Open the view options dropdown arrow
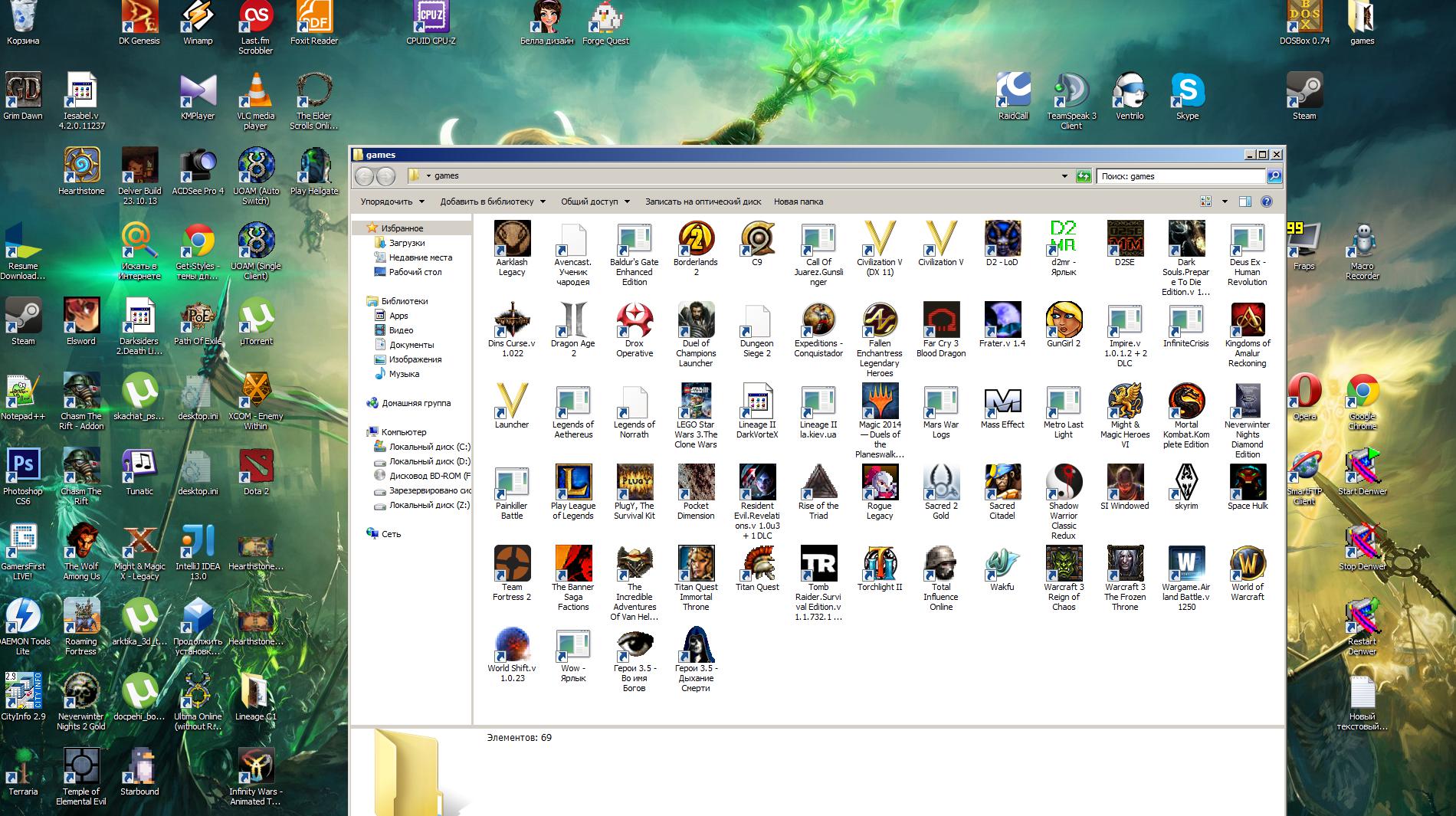This screenshot has width=1456, height=816. click(x=1225, y=202)
